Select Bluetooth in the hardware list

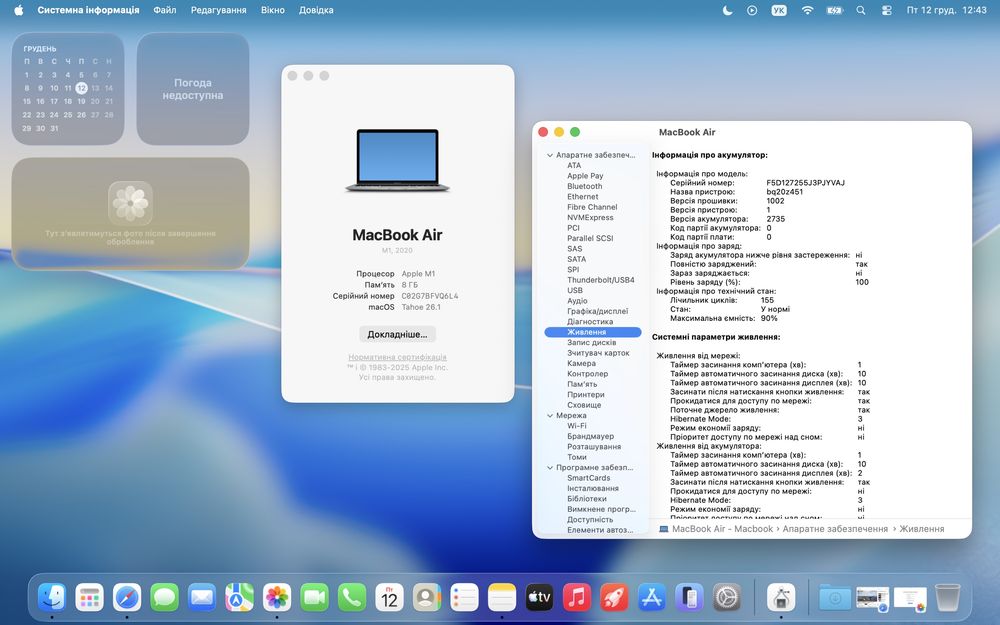(584, 186)
